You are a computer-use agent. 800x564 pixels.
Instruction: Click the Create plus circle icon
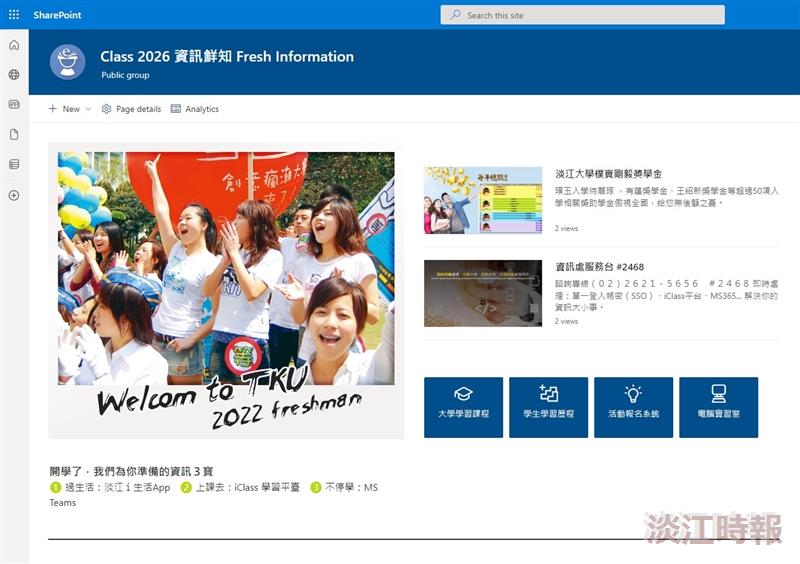[14, 195]
